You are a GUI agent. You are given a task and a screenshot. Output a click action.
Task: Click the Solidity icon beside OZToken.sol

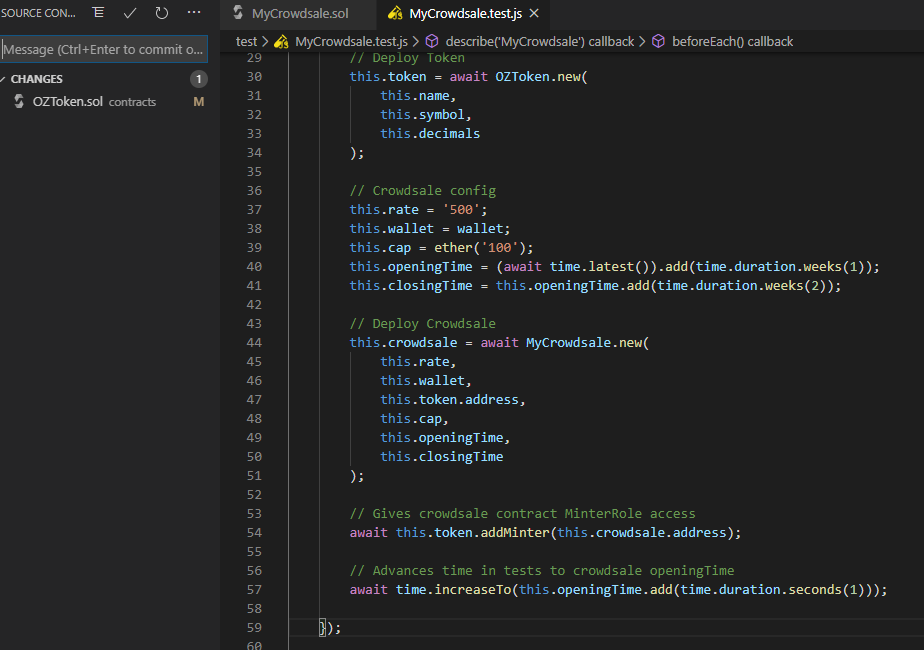point(19,101)
